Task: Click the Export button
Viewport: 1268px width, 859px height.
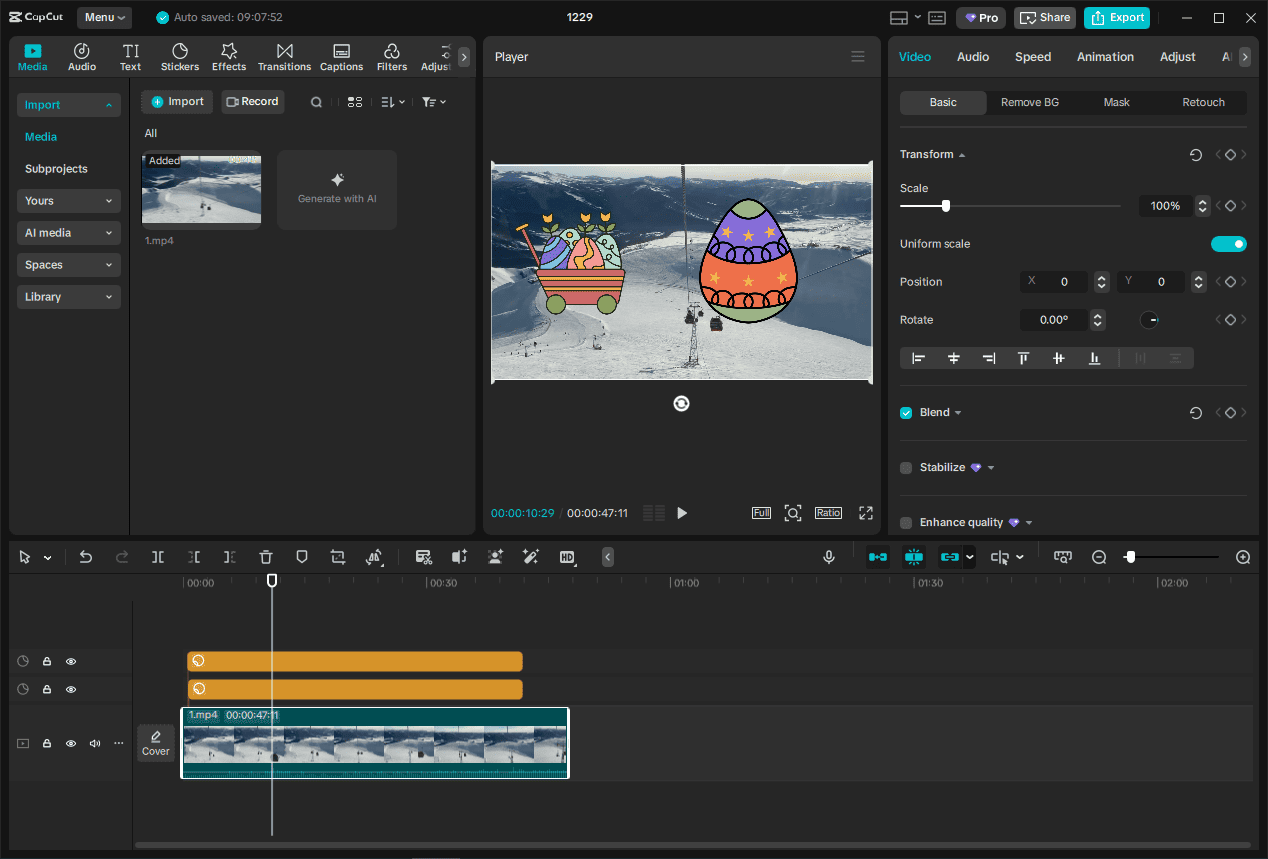Action: 1116,17
